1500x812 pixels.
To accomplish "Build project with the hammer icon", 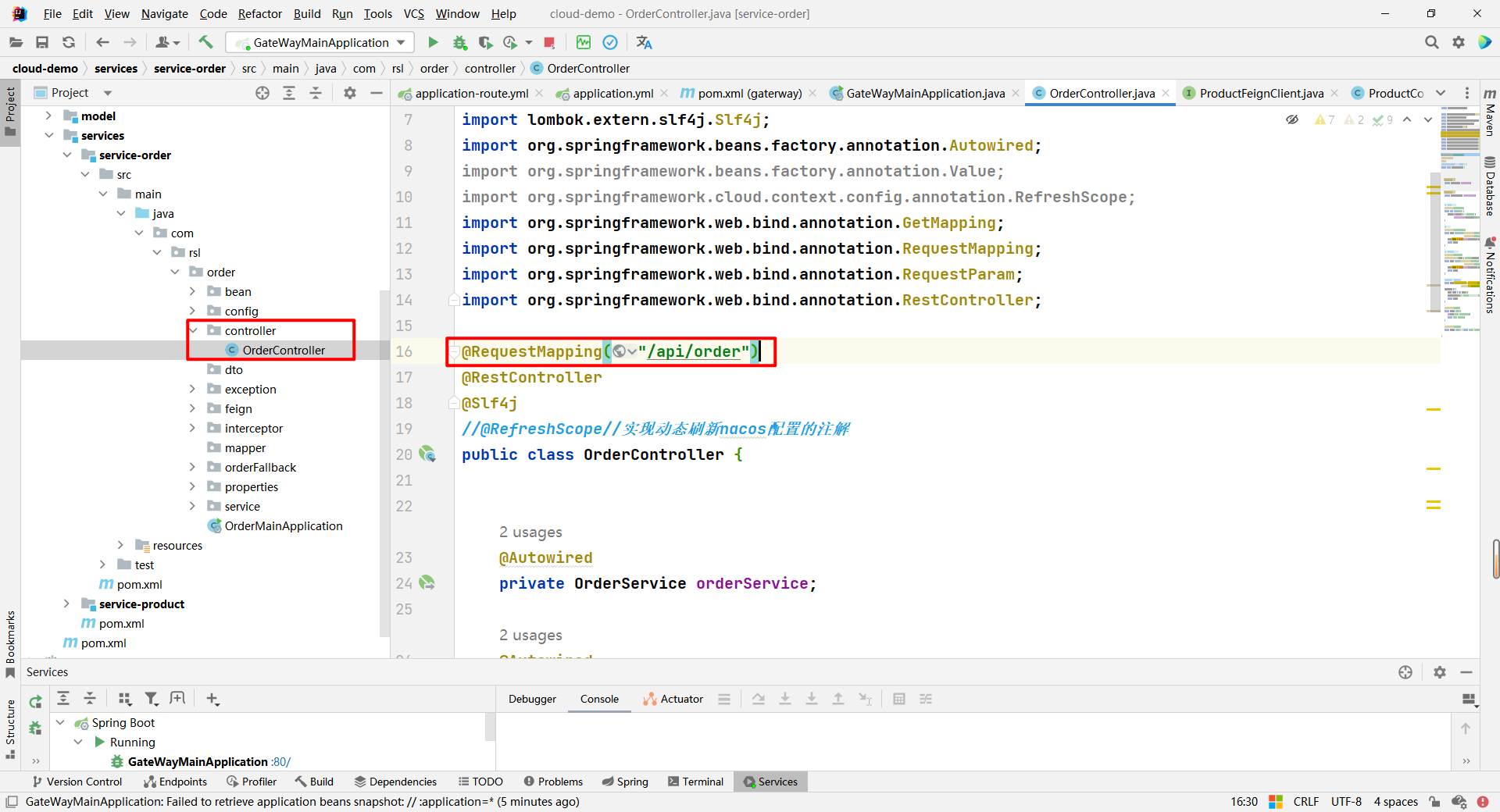I will [x=205, y=42].
